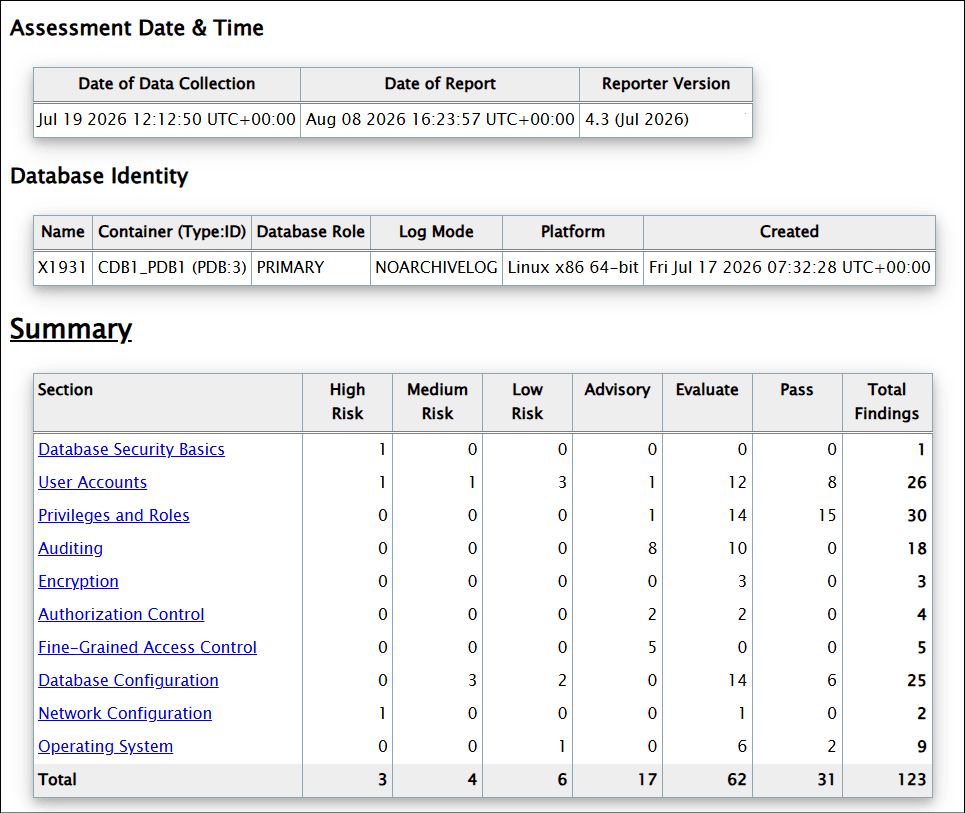
Task: Go to Privileges and Roles section
Action: [x=114, y=515]
